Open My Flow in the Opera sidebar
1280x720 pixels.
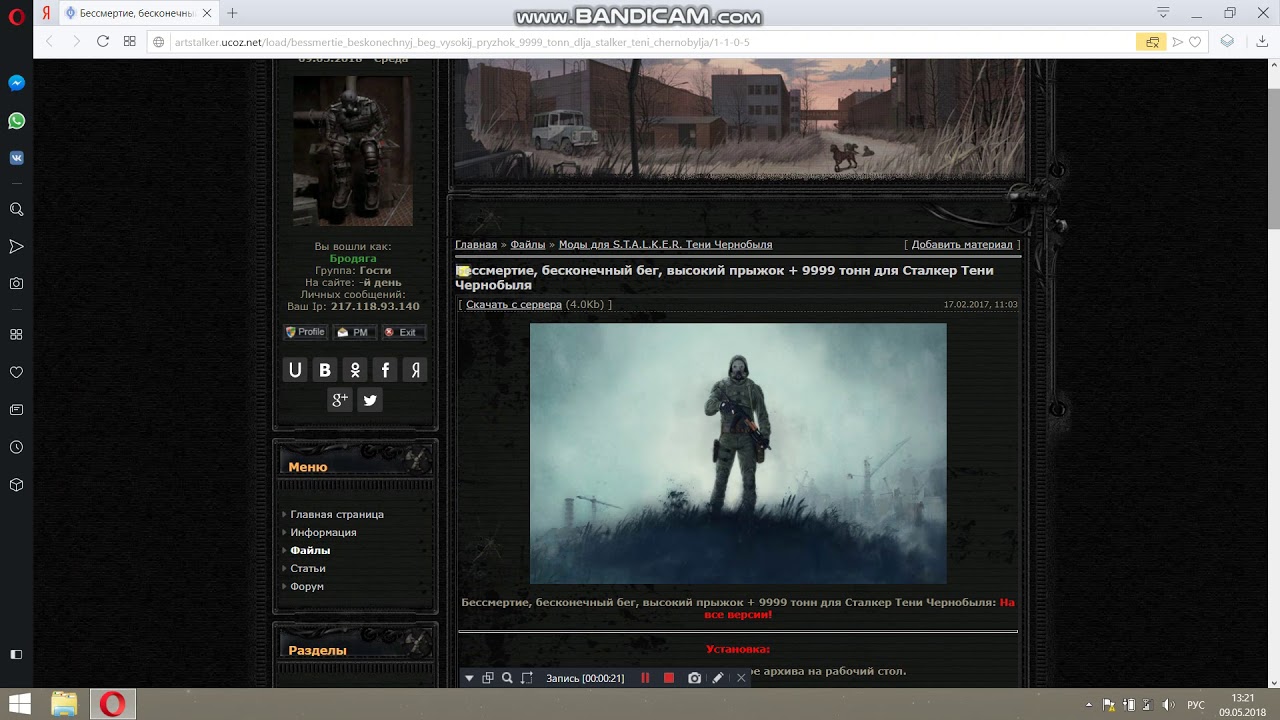point(17,247)
